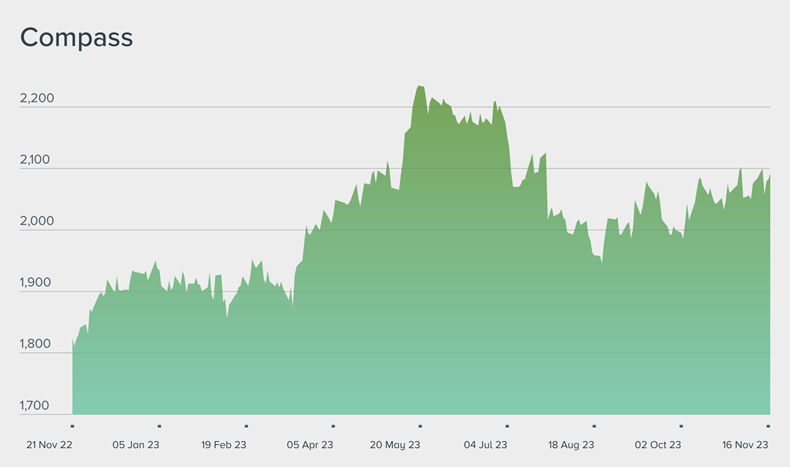The image size is (790, 467).
Task: Select the 20 May 23 date label
Action: 397,444
